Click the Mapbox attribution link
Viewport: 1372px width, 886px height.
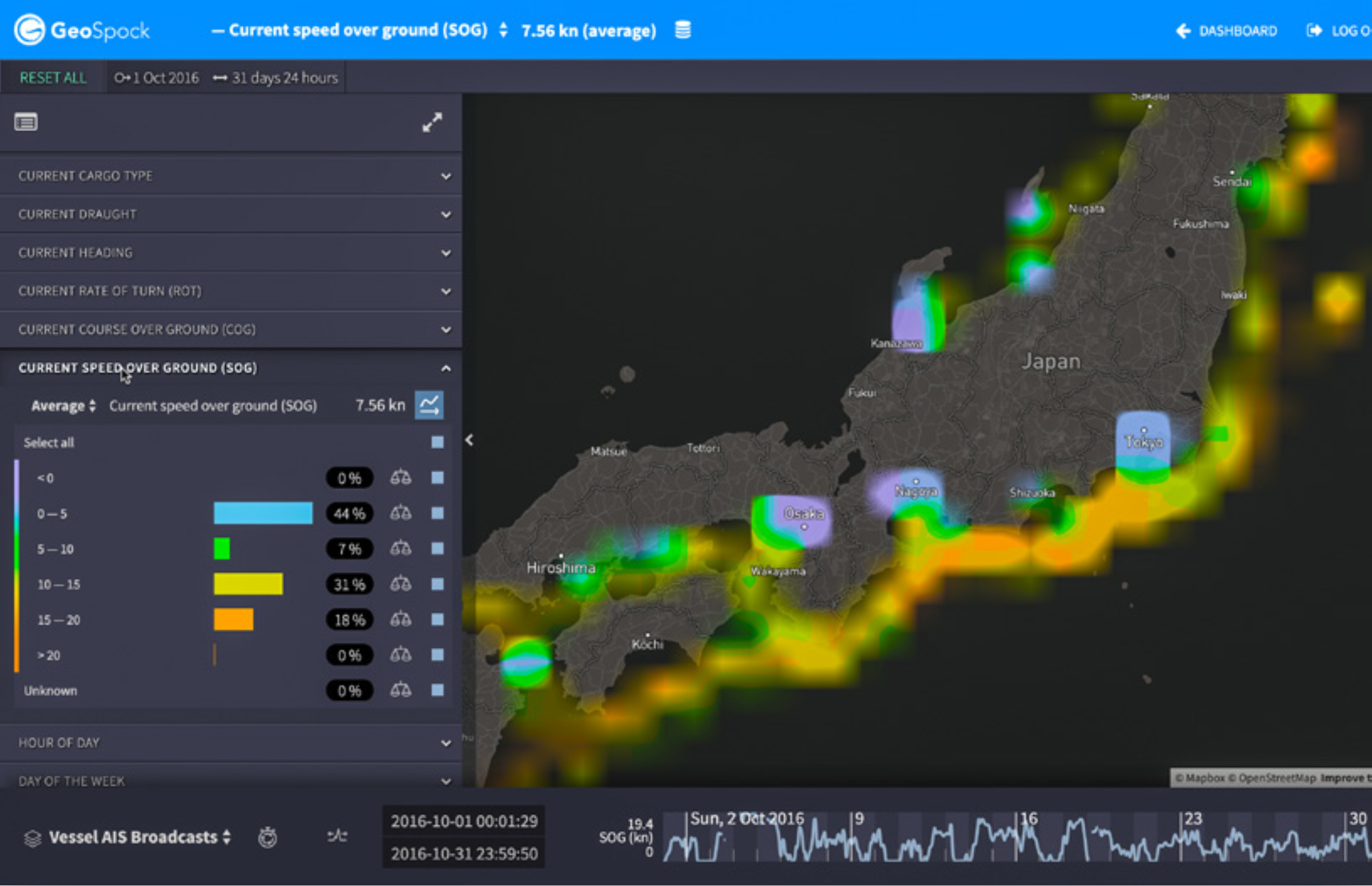tap(1200, 778)
